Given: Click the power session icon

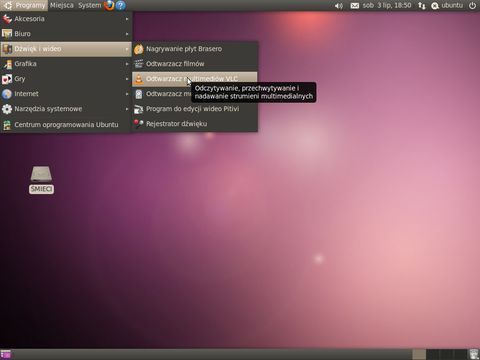Looking at the screenshot, I should (x=472, y=6).
